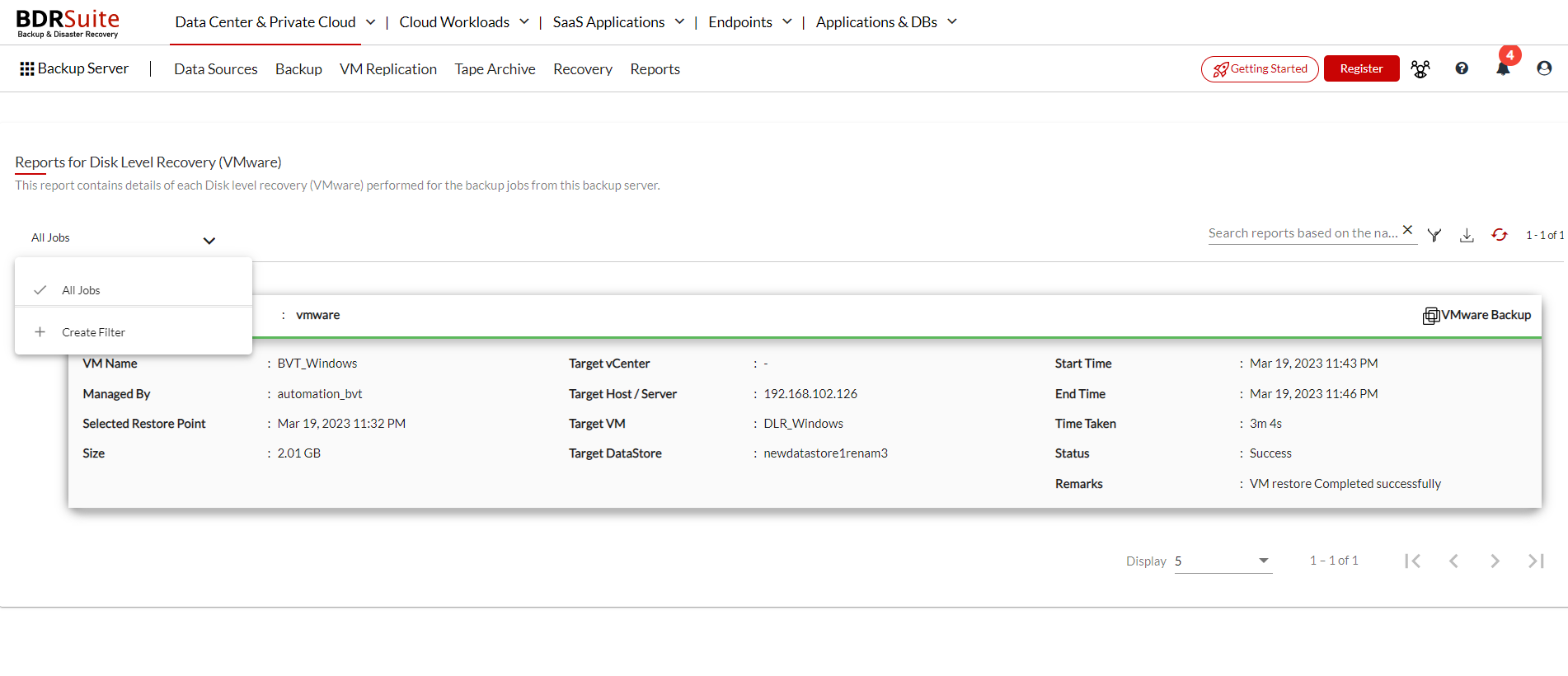Go to next page of results
Viewport: 1568px width, 676px height.
pos(1495,561)
